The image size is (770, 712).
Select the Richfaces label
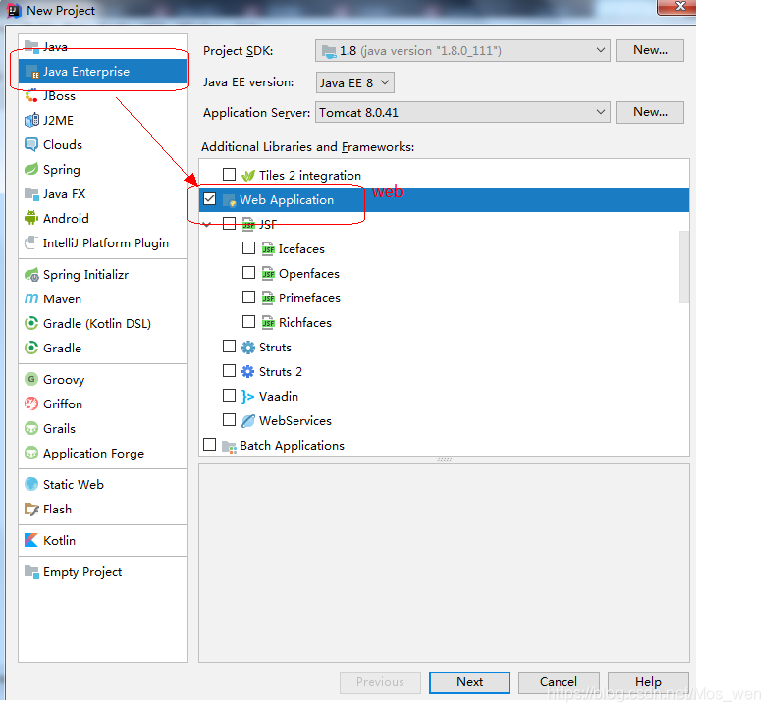coord(305,323)
